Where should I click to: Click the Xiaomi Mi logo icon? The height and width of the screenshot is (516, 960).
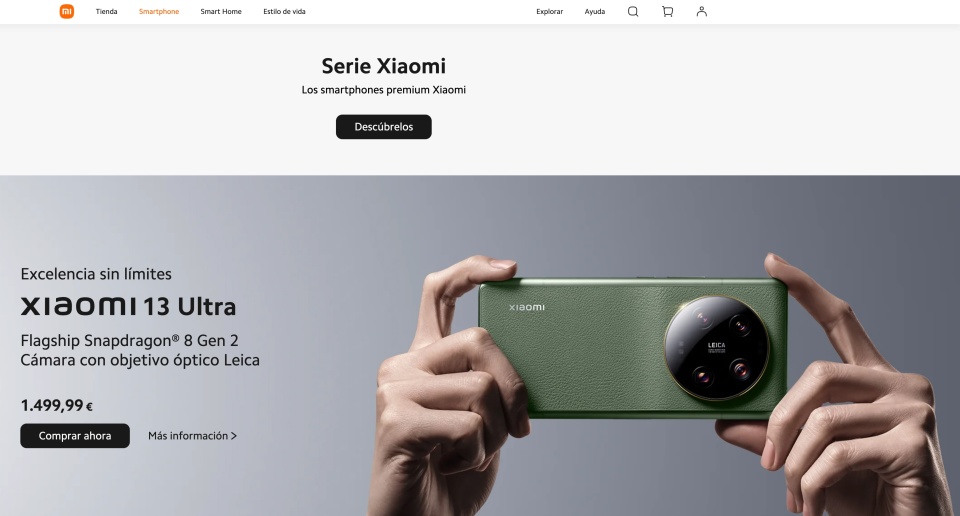(x=67, y=11)
